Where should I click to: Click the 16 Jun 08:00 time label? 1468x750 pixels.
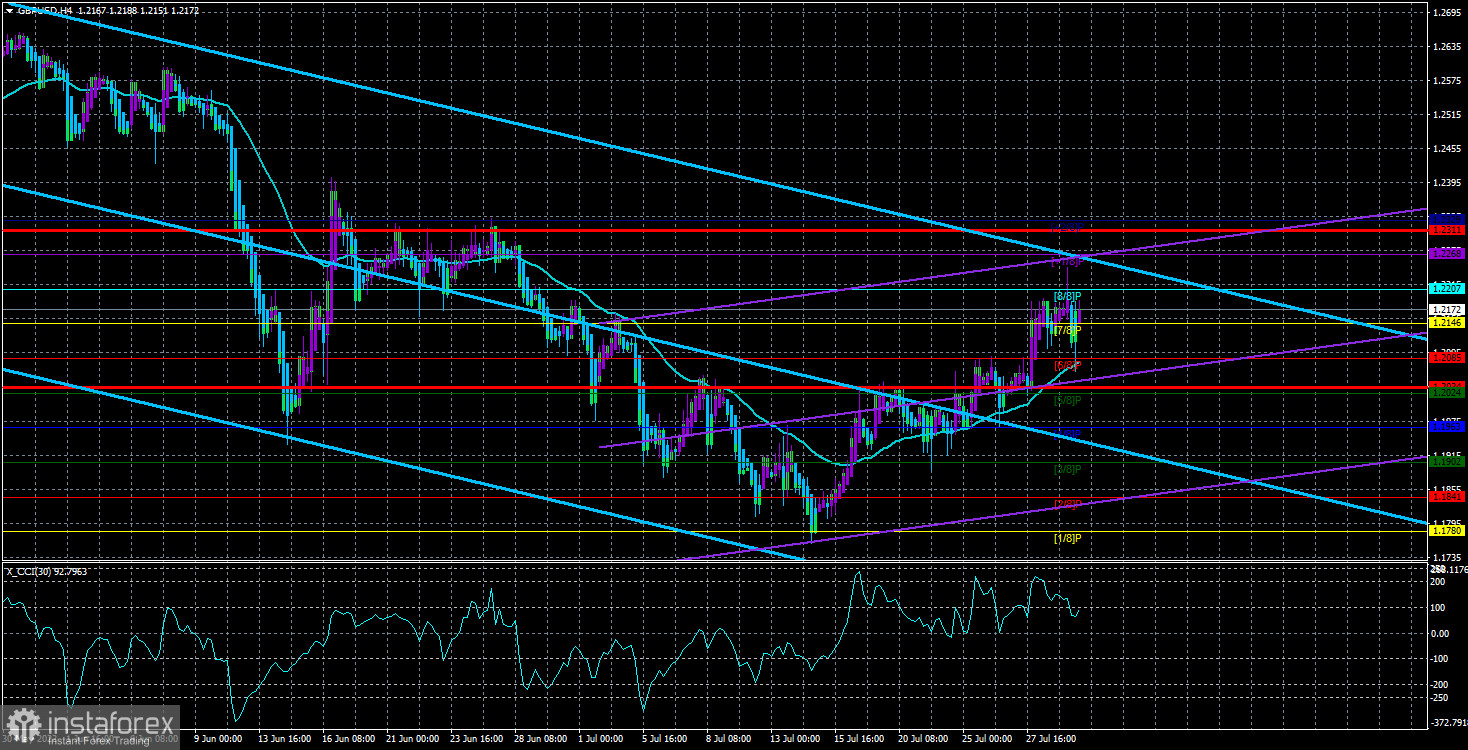click(x=347, y=739)
